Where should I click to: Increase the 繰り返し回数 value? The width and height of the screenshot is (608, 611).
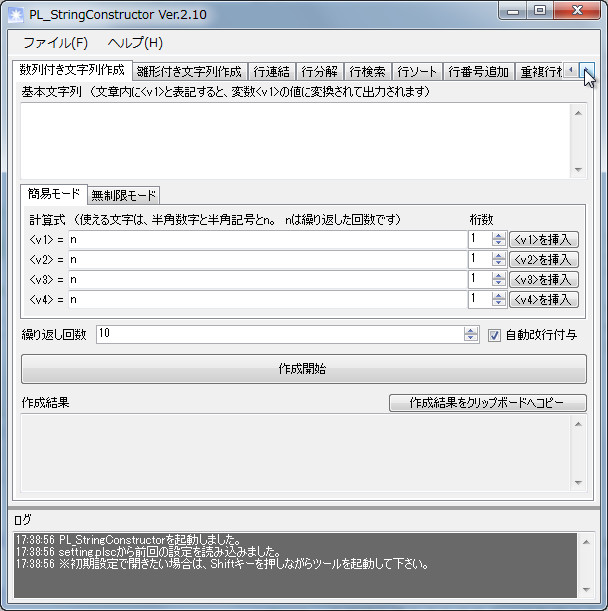pos(470,330)
